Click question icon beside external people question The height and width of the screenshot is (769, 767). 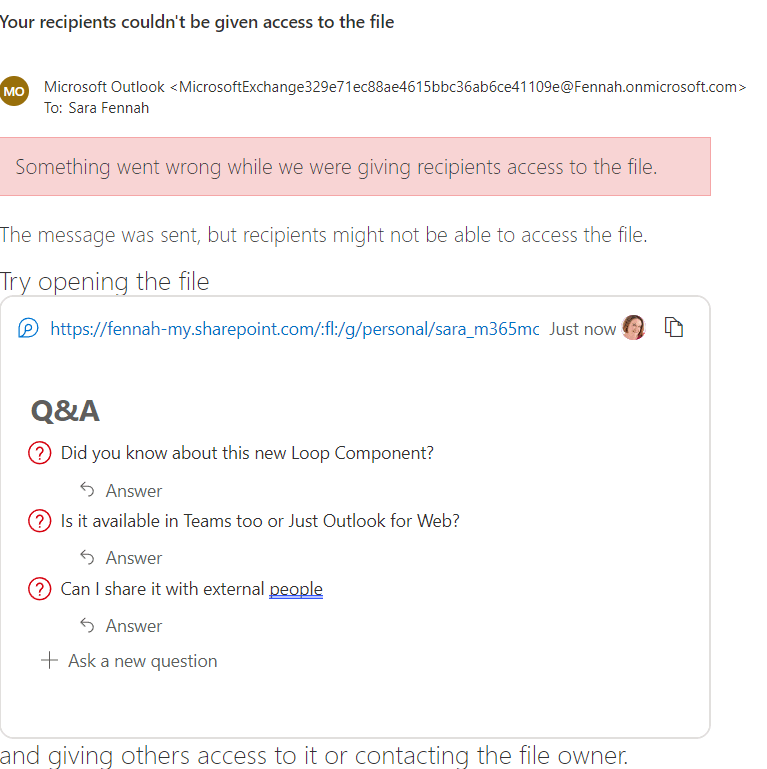point(39,589)
